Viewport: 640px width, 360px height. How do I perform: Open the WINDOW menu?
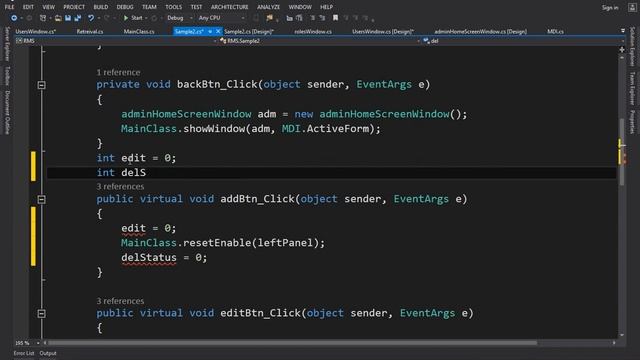[x=300, y=7]
